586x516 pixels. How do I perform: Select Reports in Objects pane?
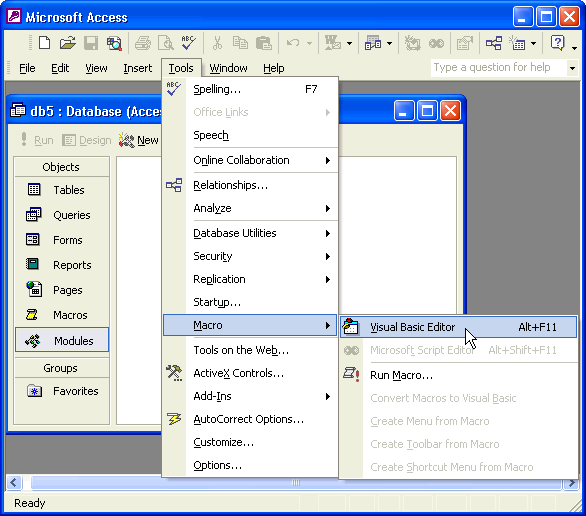coord(62,265)
